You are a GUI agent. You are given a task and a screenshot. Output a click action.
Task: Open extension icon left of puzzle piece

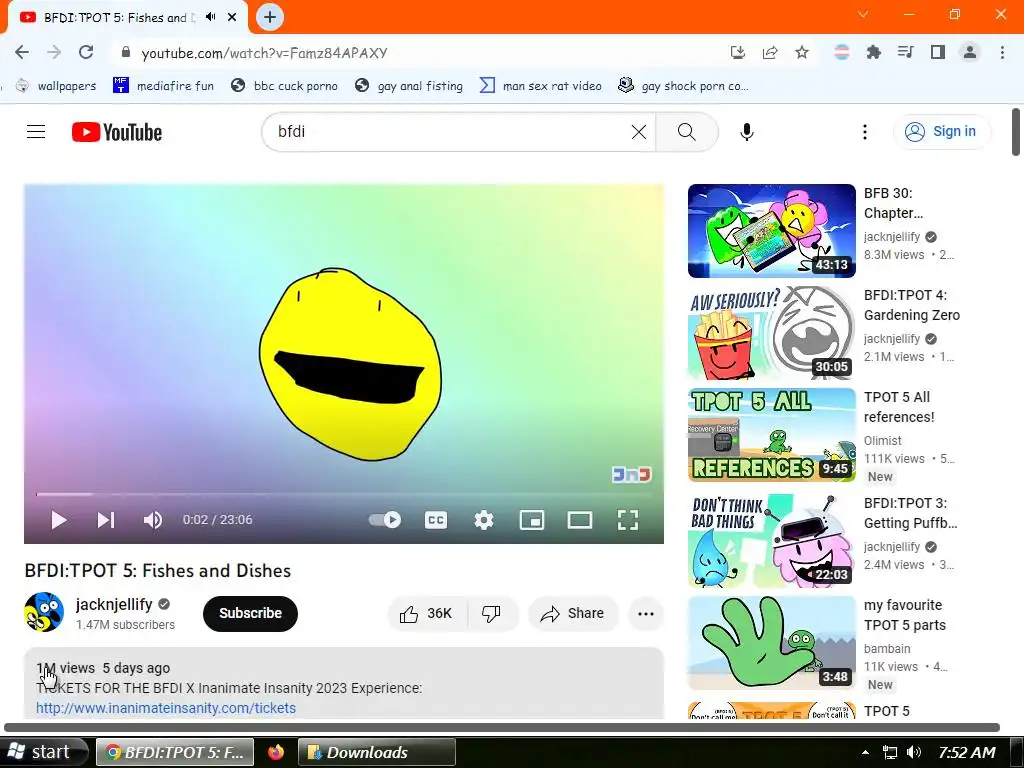pyautogui.click(x=842, y=52)
